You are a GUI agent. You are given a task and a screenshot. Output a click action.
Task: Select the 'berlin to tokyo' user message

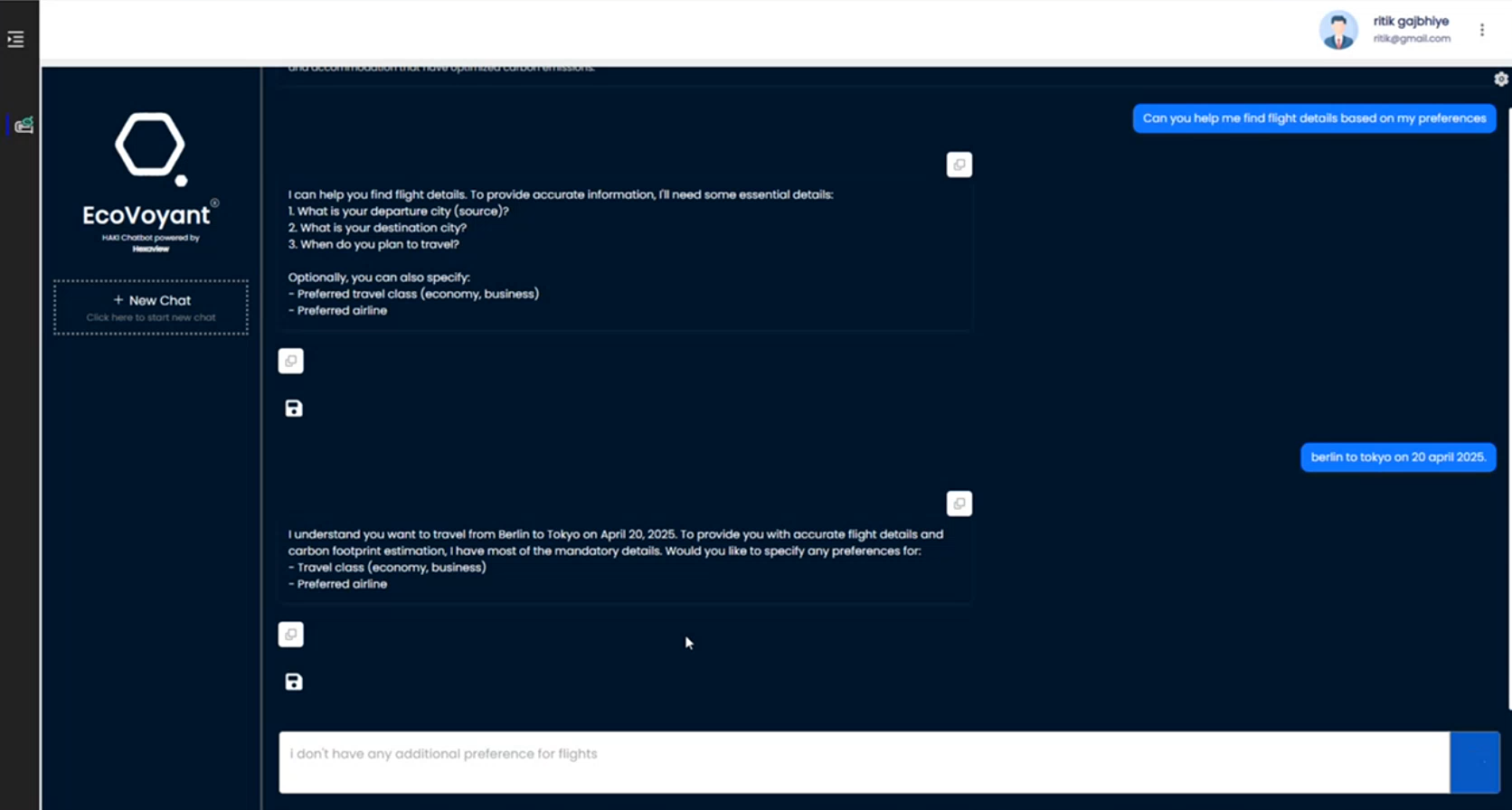pos(1397,457)
